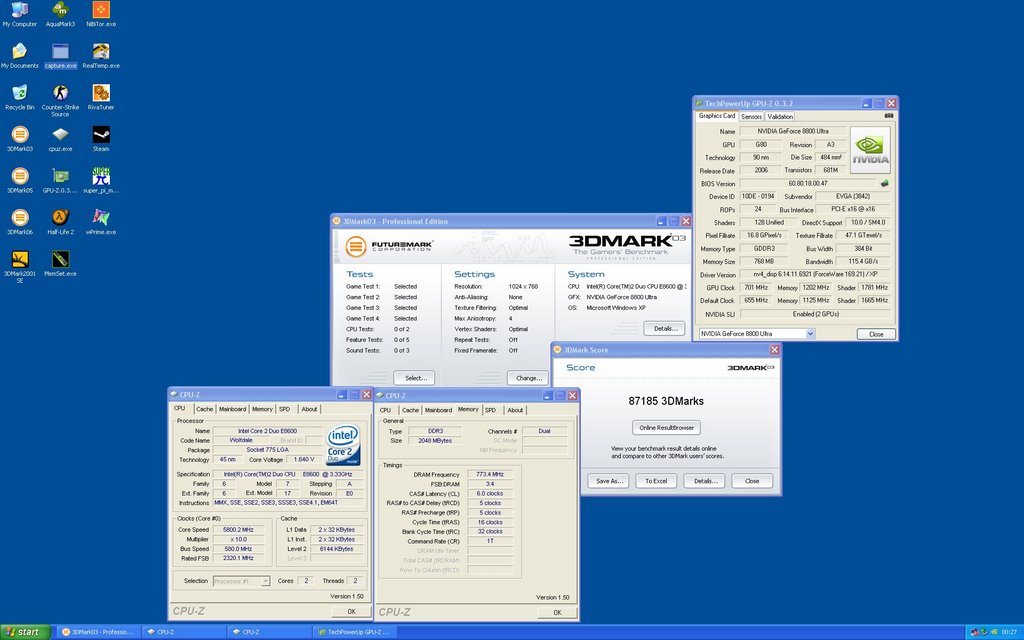The height and width of the screenshot is (640, 1024).
Task: Open the My Computer desktop icon
Action: tap(20, 14)
